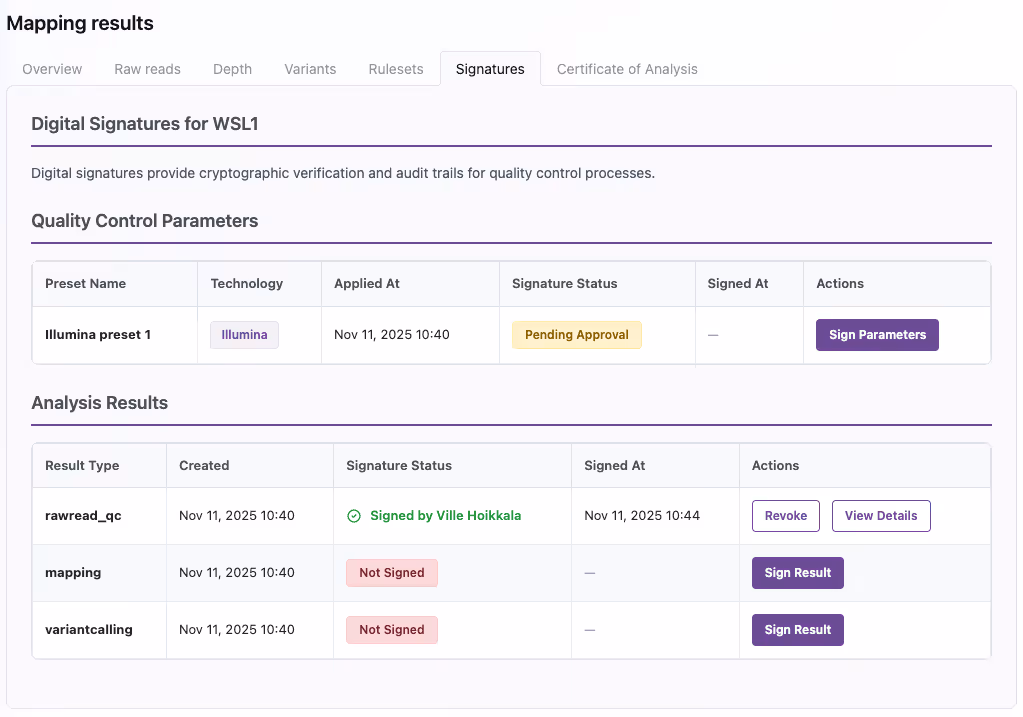Click the Signatures tab
This screenshot has width=1023, height=717.
[x=490, y=69]
